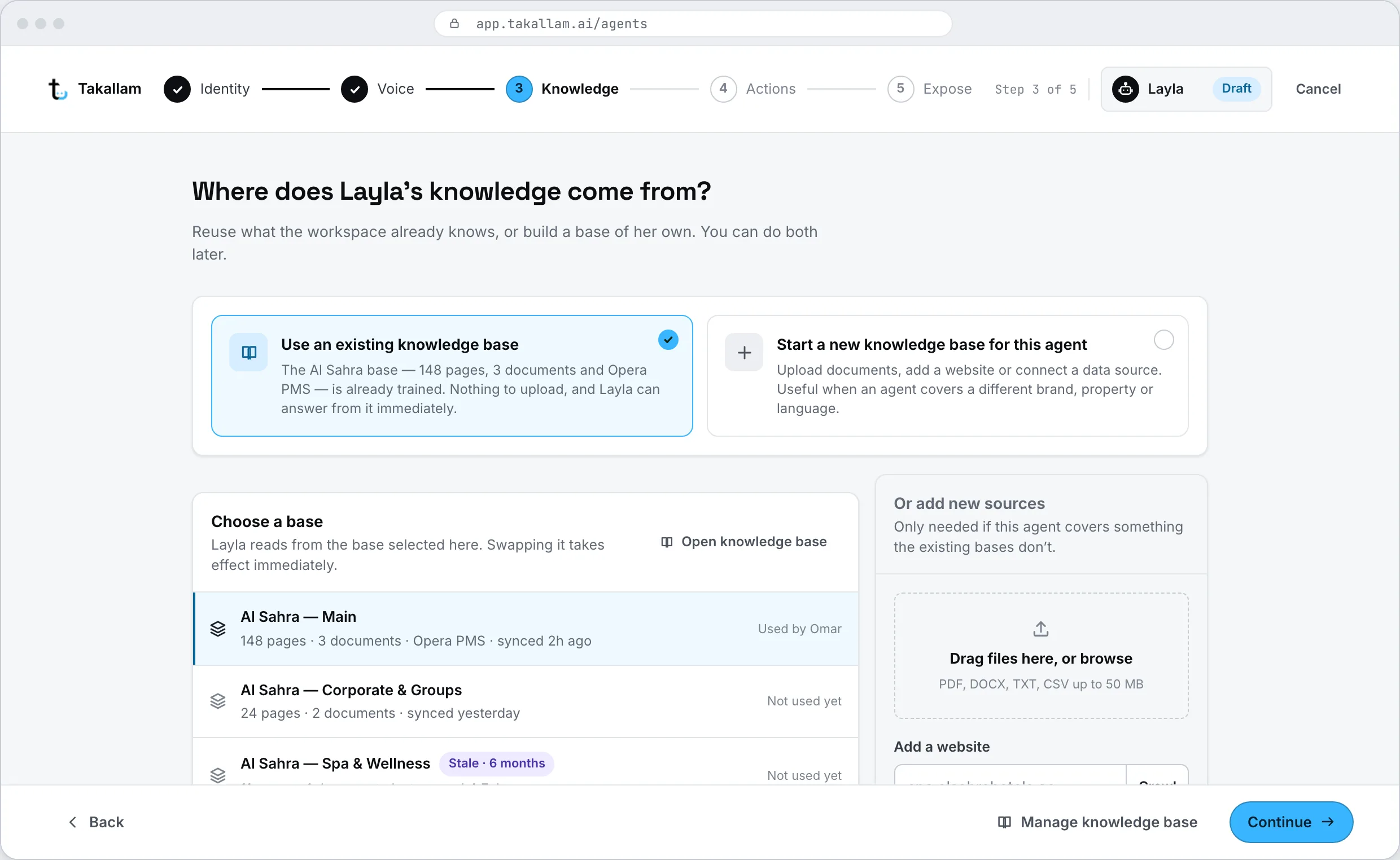Viewport: 1400px width, 860px height.
Task: Select the Al Sahra — Corporate & Groups row
Action: pyautogui.click(x=525, y=701)
